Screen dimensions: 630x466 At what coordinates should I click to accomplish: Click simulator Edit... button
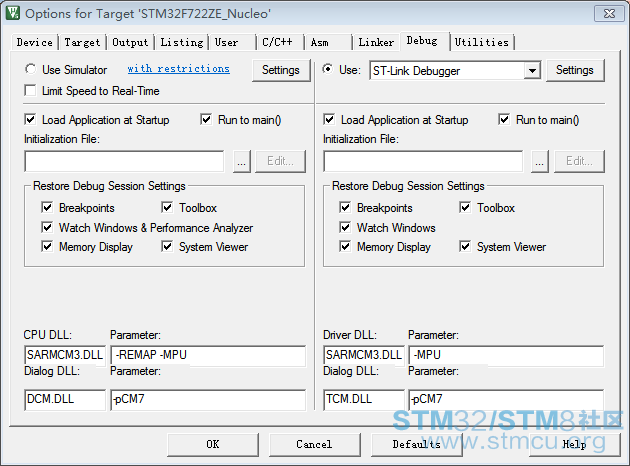pyautogui.click(x=280, y=161)
